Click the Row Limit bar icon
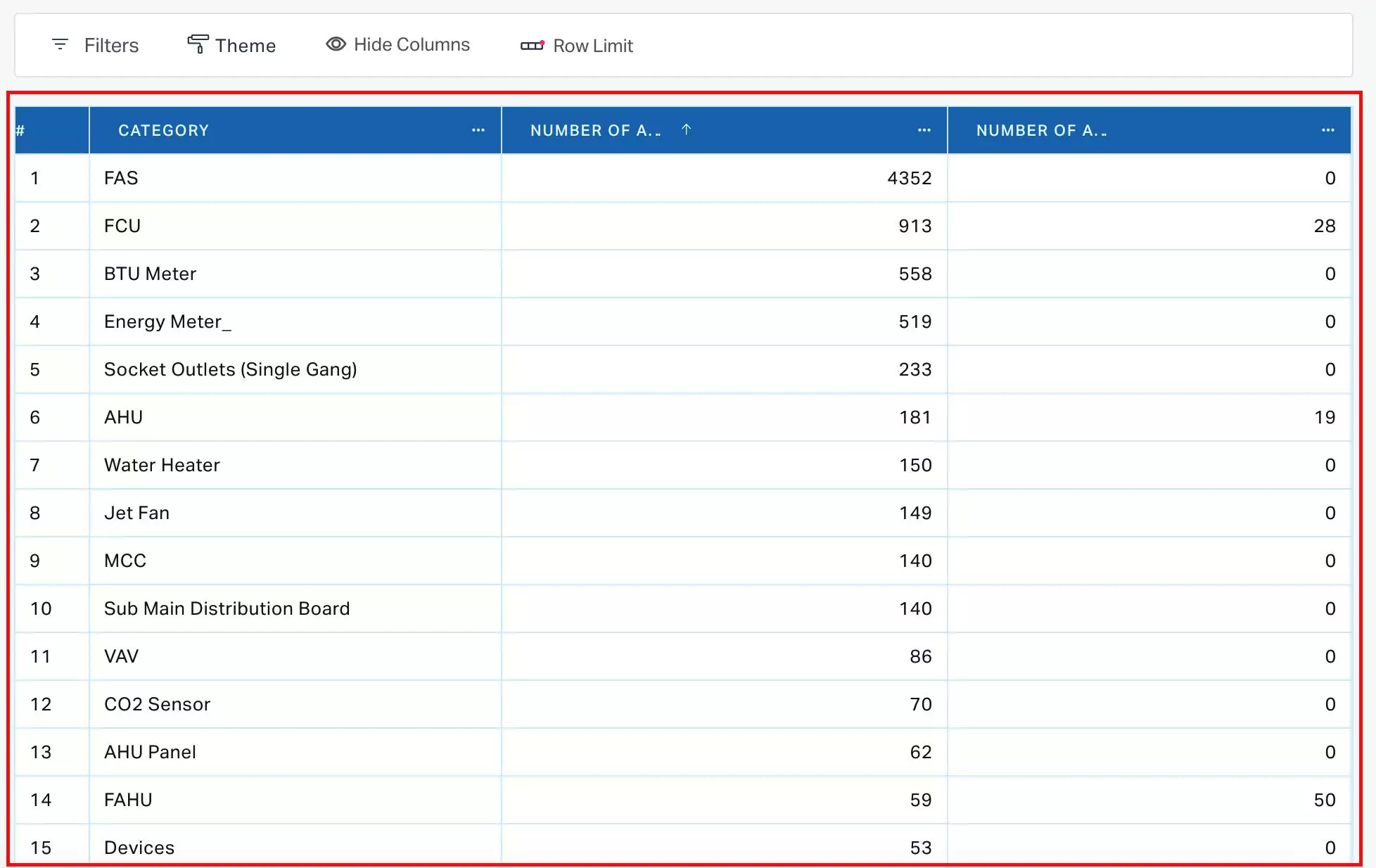Viewport: 1376px width, 868px height. pyautogui.click(x=532, y=46)
